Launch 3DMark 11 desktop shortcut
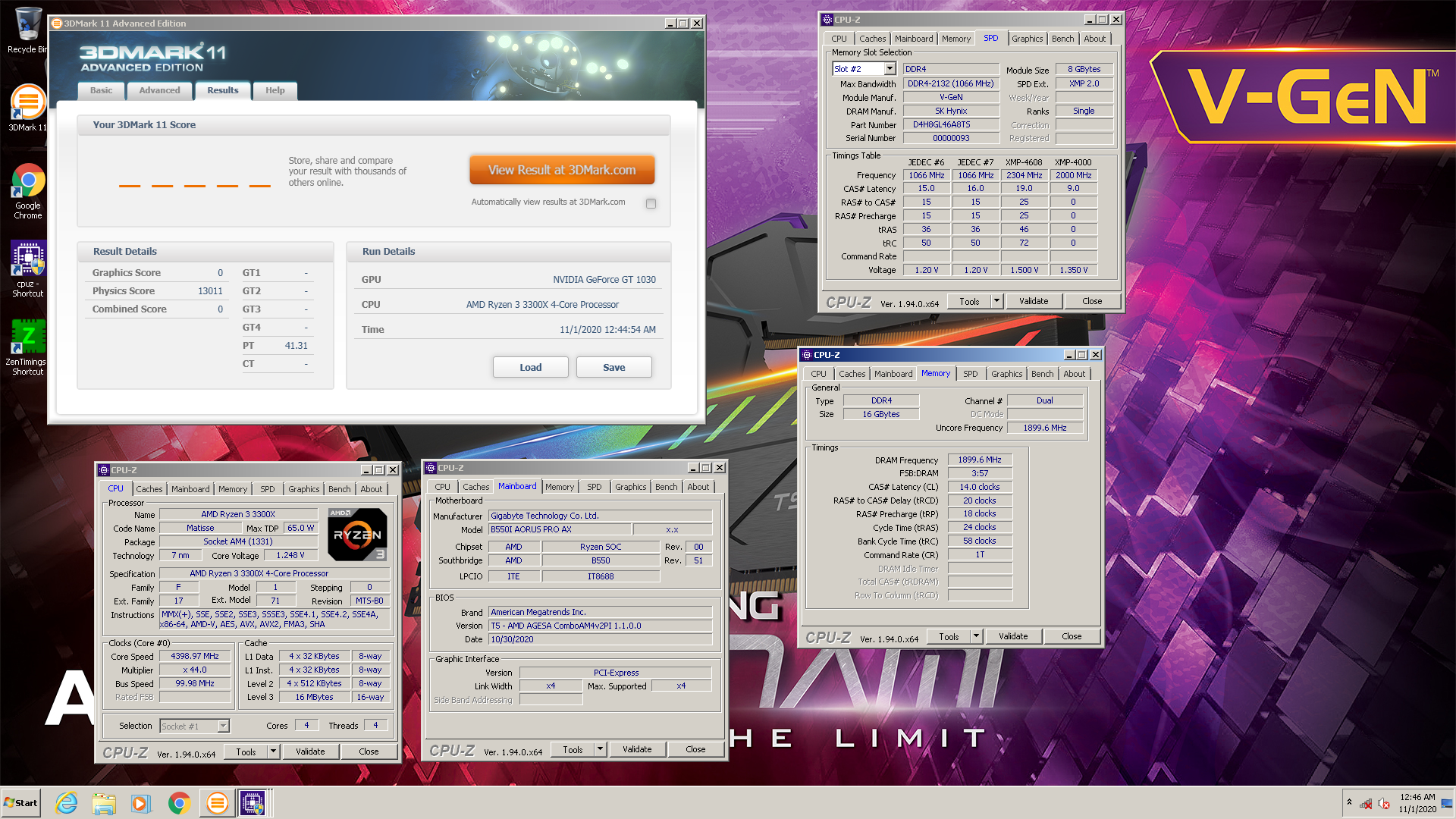This screenshot has width=1456, height=819. pos(27,108)
